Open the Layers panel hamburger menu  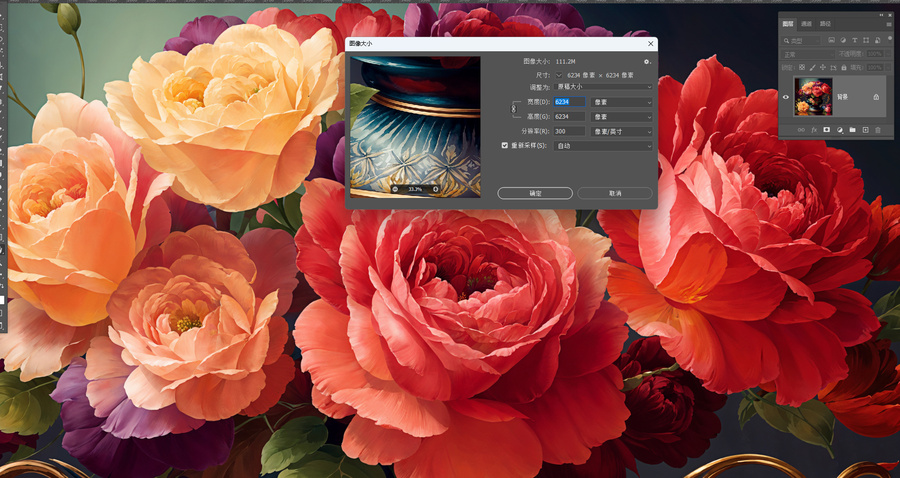pos(889,25)
